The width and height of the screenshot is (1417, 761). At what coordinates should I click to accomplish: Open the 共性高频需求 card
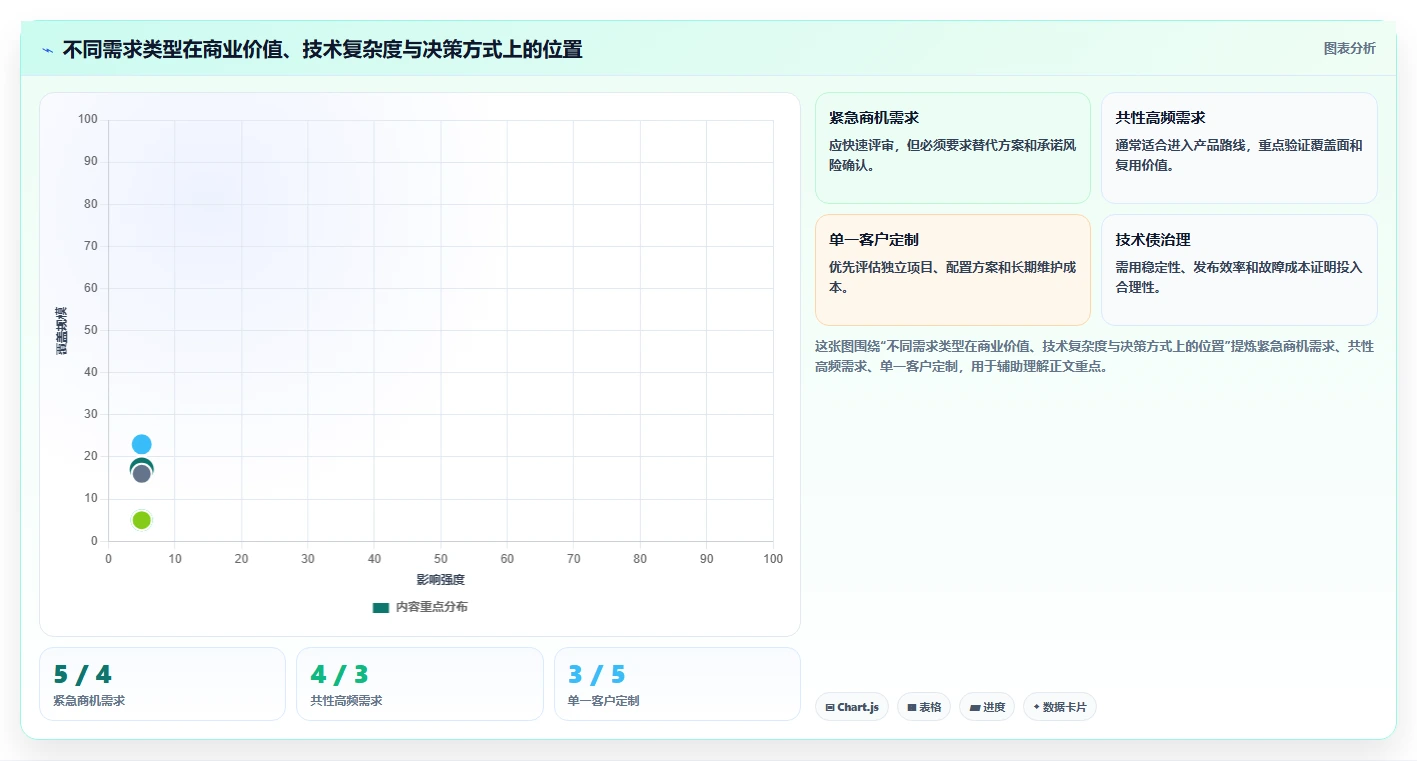coord(1239,148)
